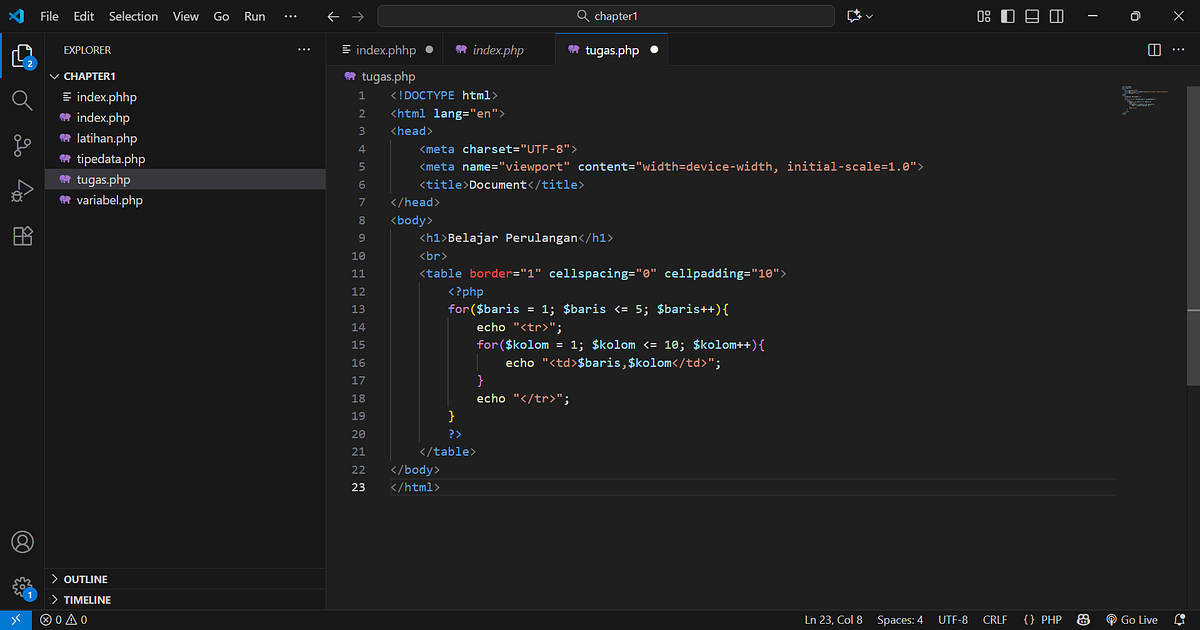Change UTF-8 file encoding
1200x630 pixels.
click(x=953, y=620)
